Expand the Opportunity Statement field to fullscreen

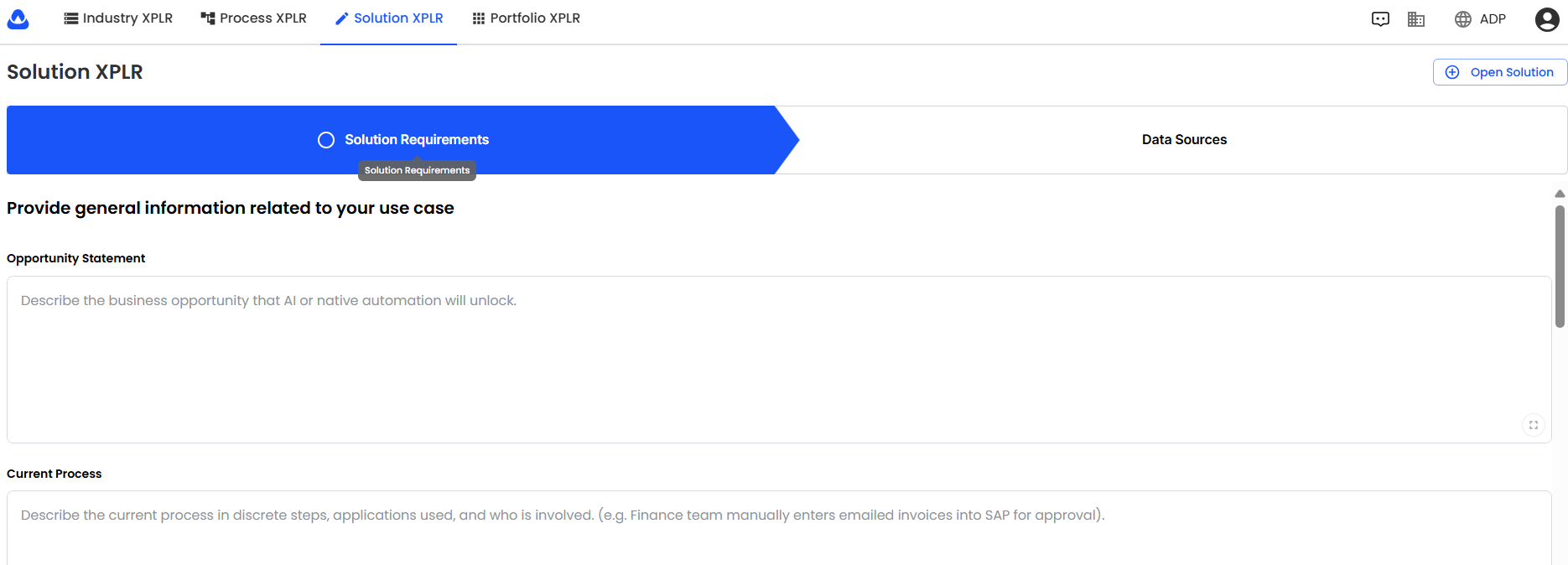click(x=1533, y=425)
